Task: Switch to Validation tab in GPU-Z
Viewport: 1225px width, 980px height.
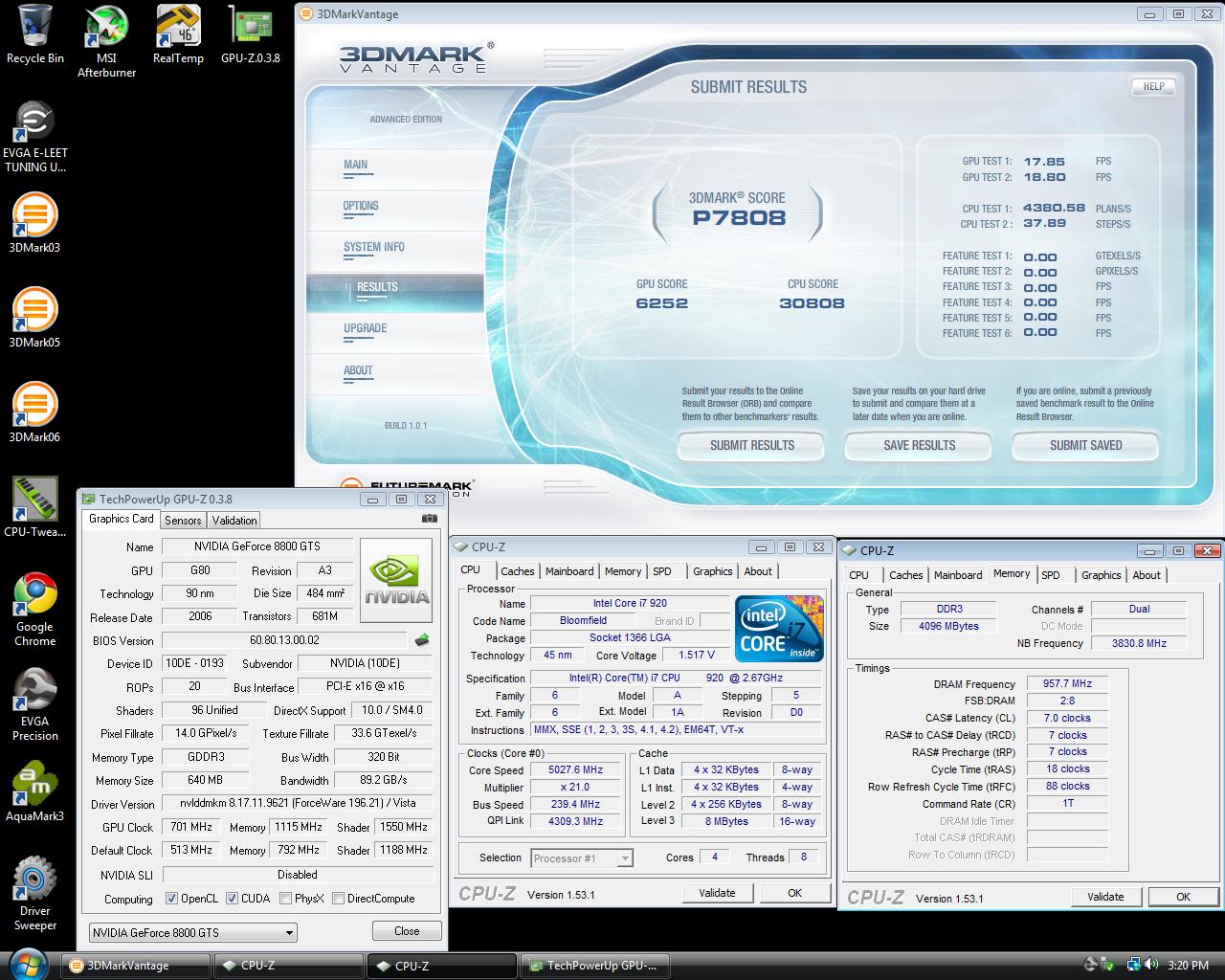Action: pyautogui.click(x=234, y=521)
